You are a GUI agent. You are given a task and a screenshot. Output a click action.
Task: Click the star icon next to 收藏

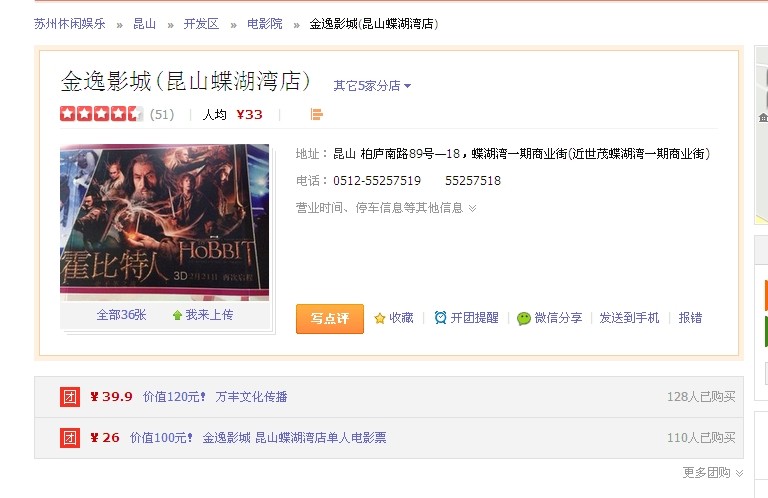(x=380, y=318)
